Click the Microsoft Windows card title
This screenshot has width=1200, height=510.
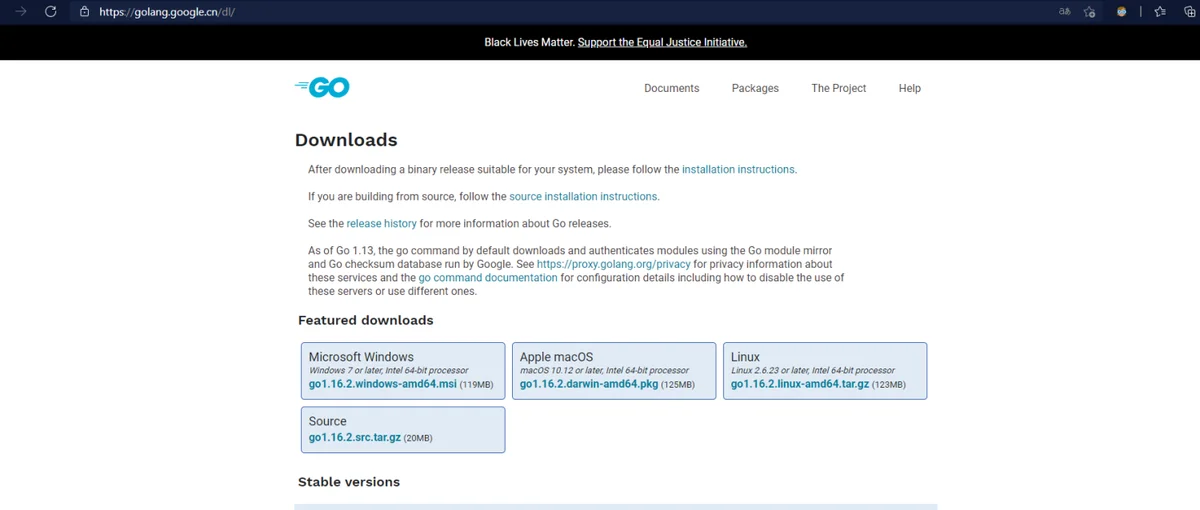(x=361, y=357)
